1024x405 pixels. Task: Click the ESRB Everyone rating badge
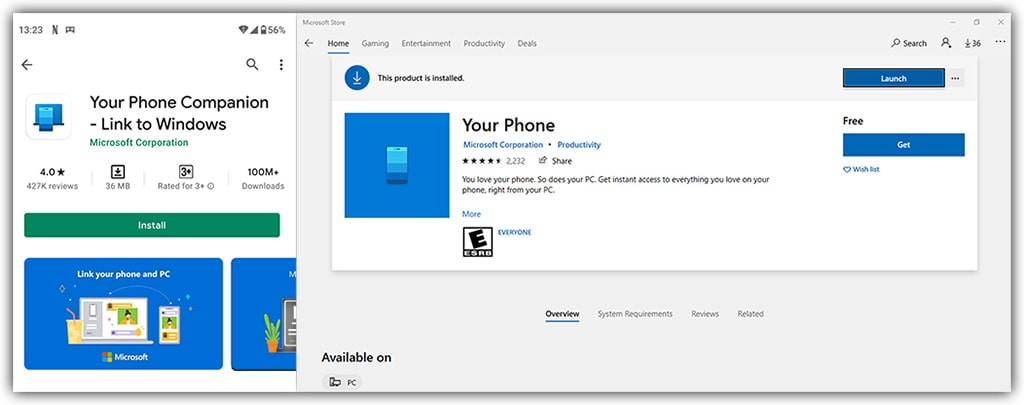point(477,242)
